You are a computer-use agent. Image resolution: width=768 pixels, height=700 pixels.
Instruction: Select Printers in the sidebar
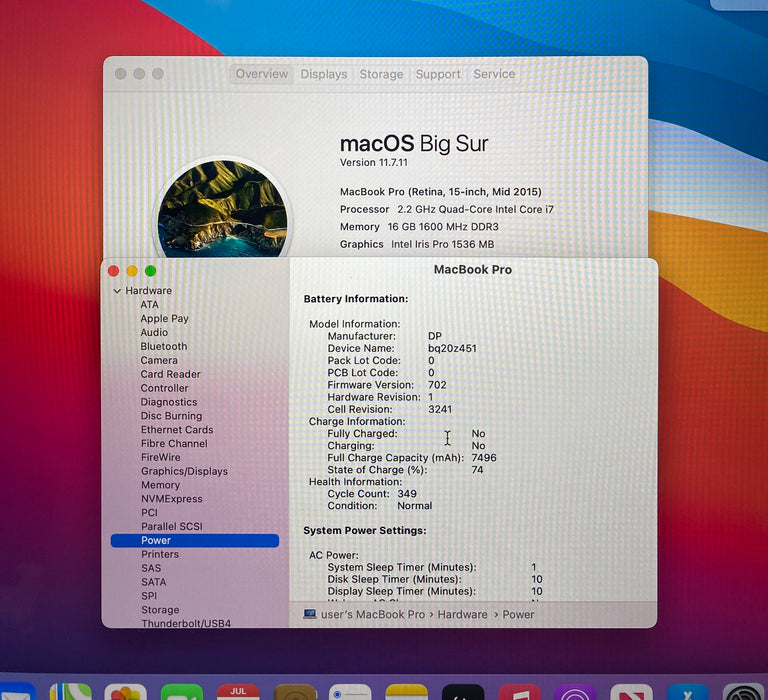tap(160, 554)
